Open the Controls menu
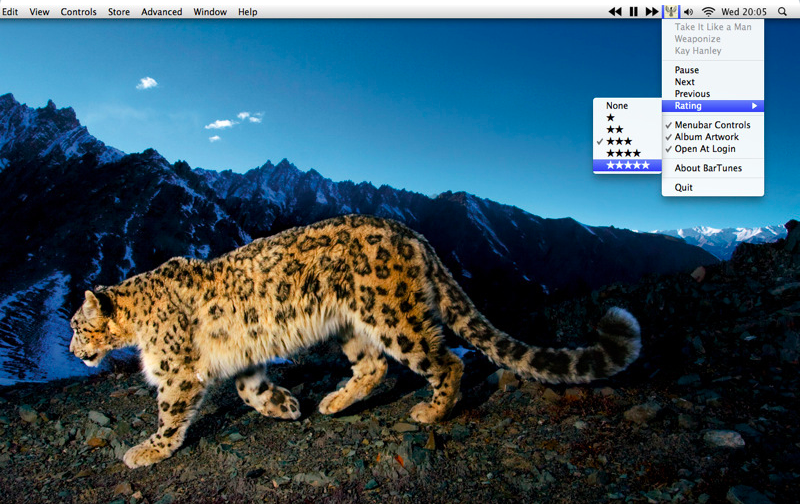Viewport: 800px width, 504px height. pos(79,11)
